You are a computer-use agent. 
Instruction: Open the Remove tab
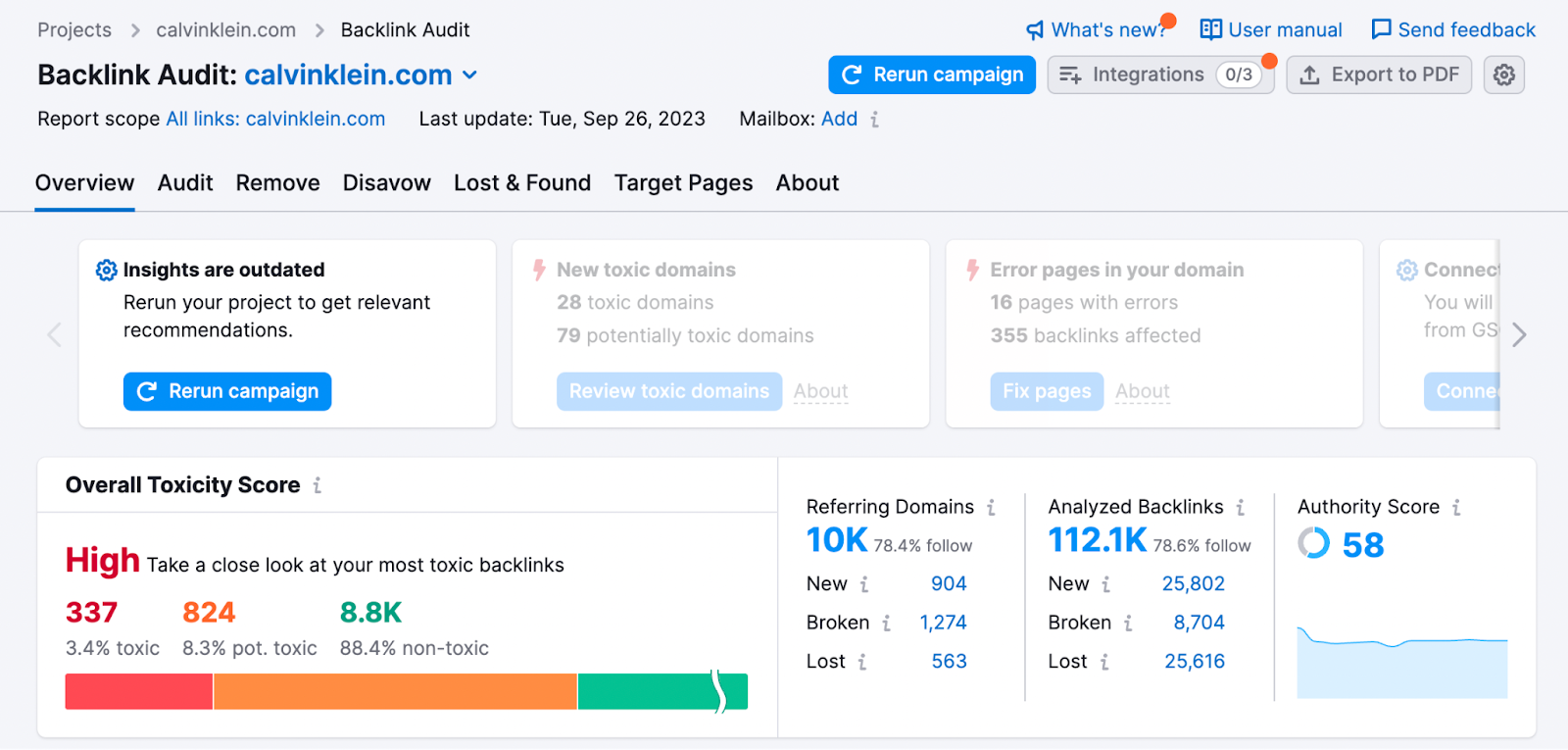pyautogui.click(x=277, y=183)
